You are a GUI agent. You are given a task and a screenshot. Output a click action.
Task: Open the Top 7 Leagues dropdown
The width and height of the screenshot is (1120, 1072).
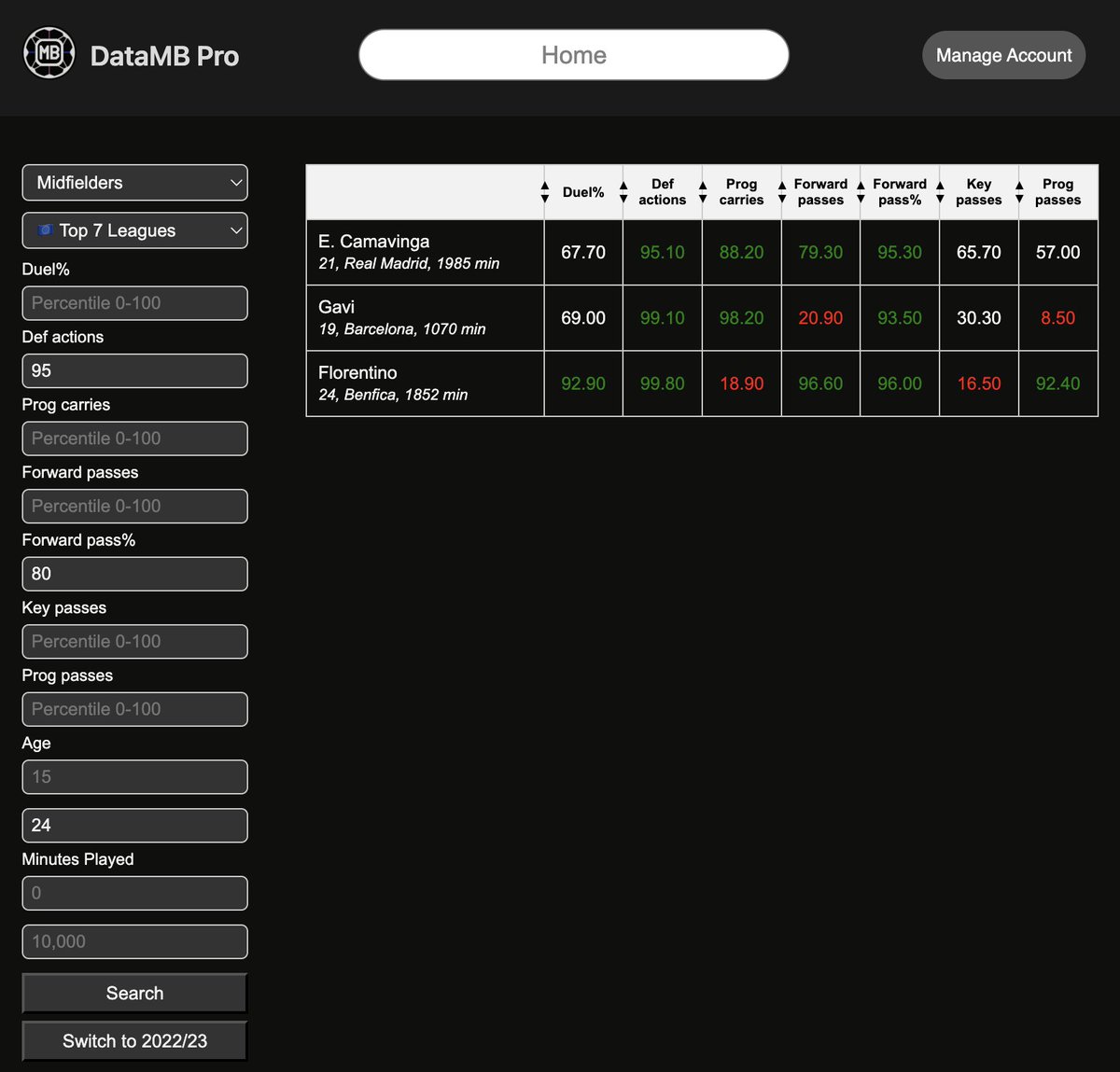(x=134, y=230)
